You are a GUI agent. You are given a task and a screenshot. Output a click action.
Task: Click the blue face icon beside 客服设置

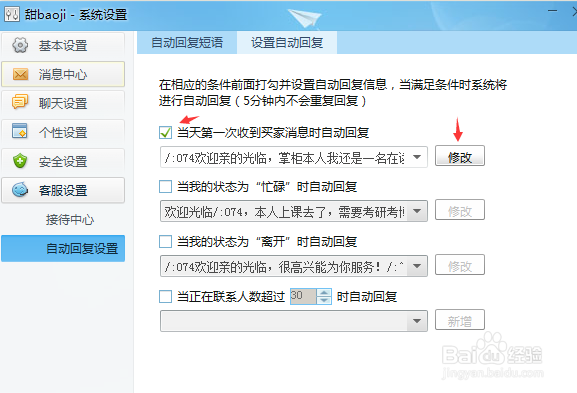20,190
